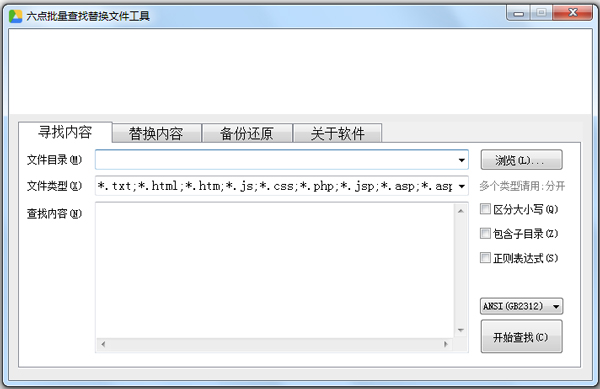Viewport: 600px width, 389px height.
Task: Click the 开始查找(C) button
Action: [522, 337]
